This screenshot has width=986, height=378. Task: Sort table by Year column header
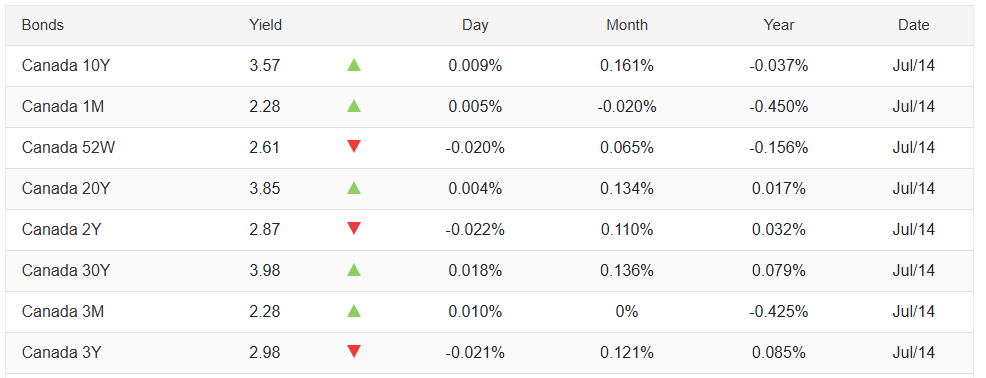coord(779,25)
